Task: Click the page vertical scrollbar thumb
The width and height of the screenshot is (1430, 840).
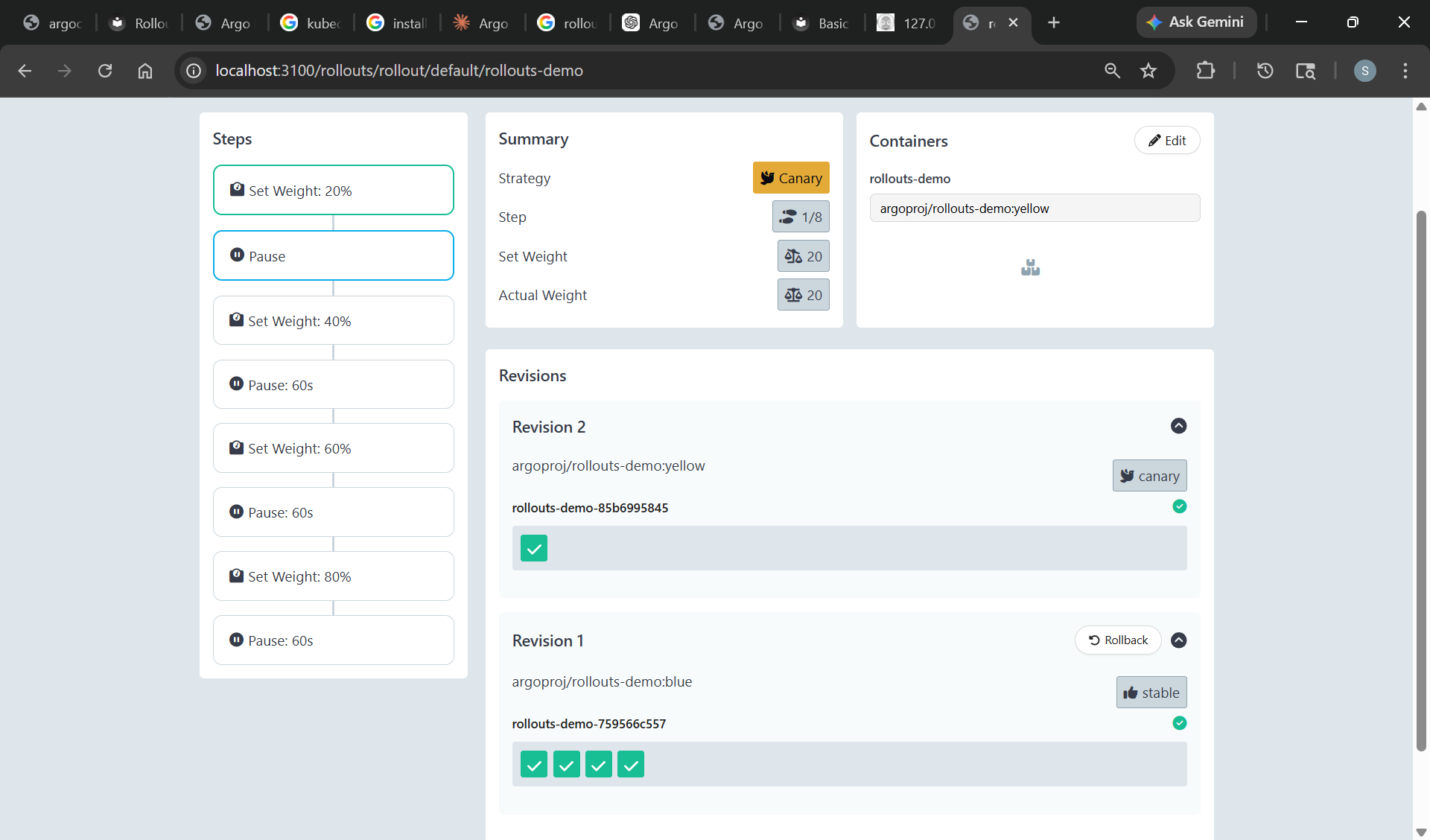Action: (x=1421, y=481)
